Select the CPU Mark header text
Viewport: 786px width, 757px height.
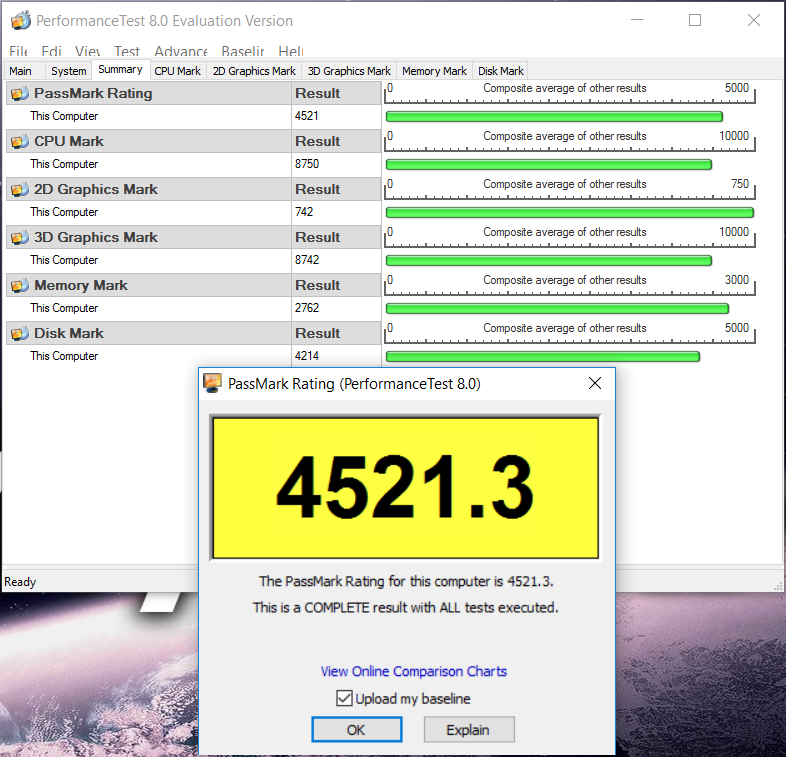69,141
